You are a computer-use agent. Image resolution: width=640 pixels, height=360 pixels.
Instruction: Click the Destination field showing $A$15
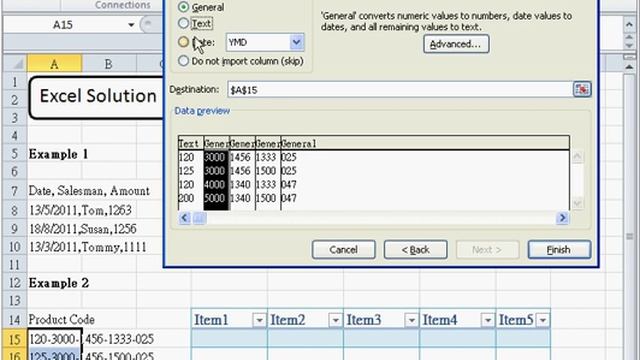[400, 90]
